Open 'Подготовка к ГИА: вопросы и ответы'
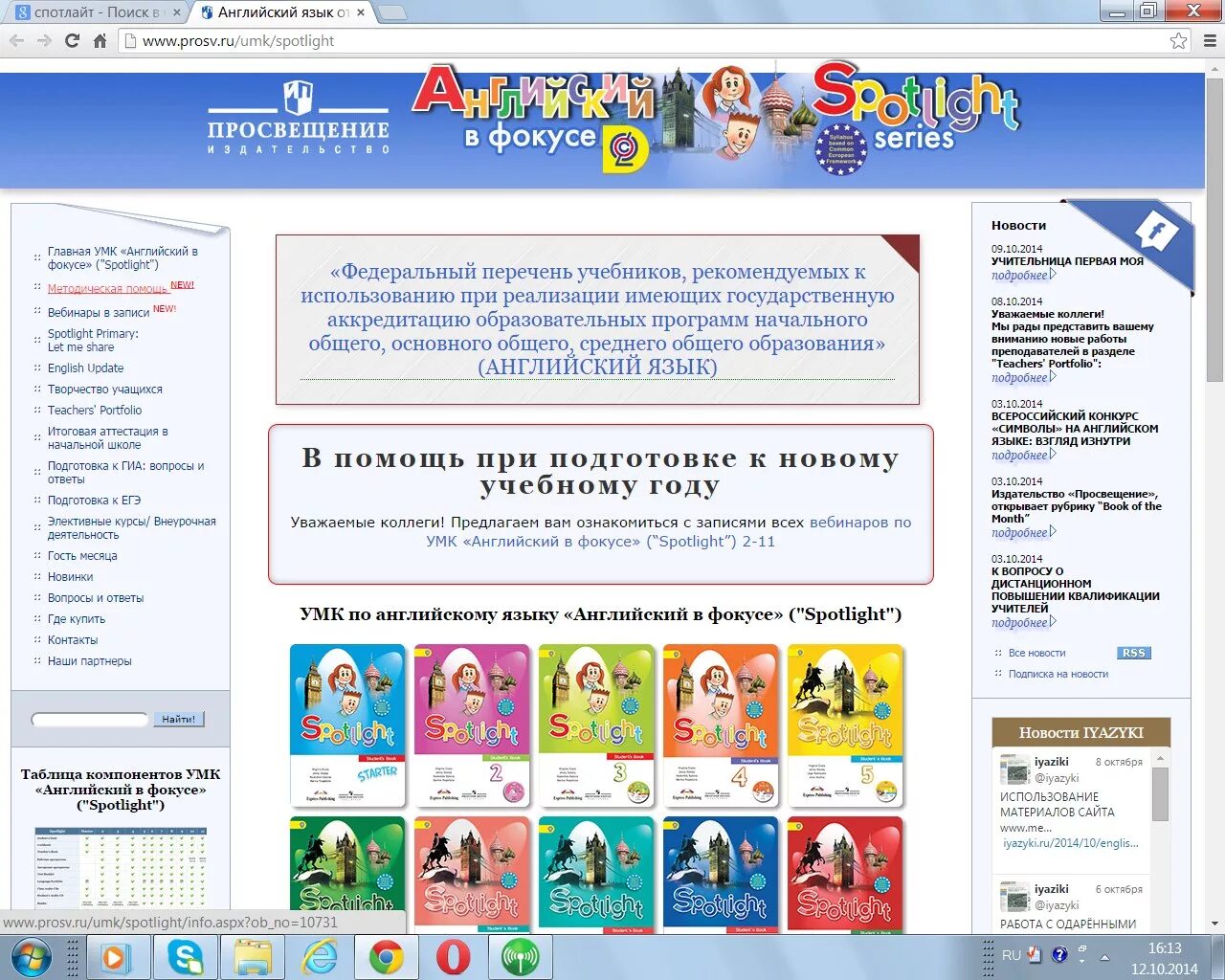Screen dimensions: 1225x980 pos(126,473)
